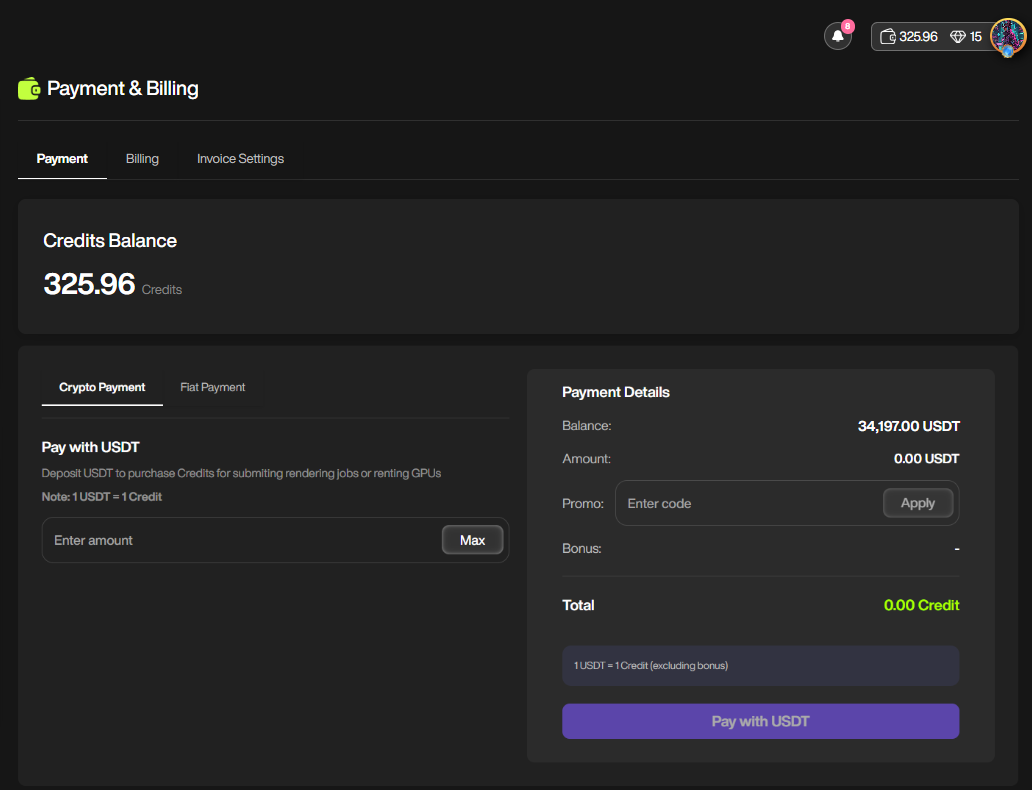Click the wallet icon in the top bar
Viewport: 1032px width, 790px height.
[887, 36]
